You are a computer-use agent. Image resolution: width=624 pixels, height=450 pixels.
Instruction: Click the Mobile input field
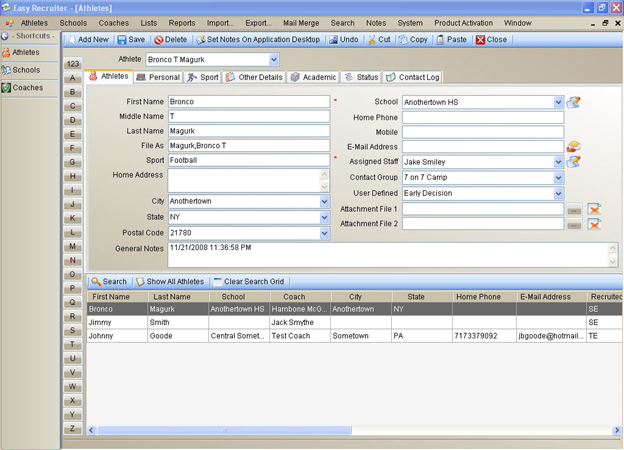(483, 132)
